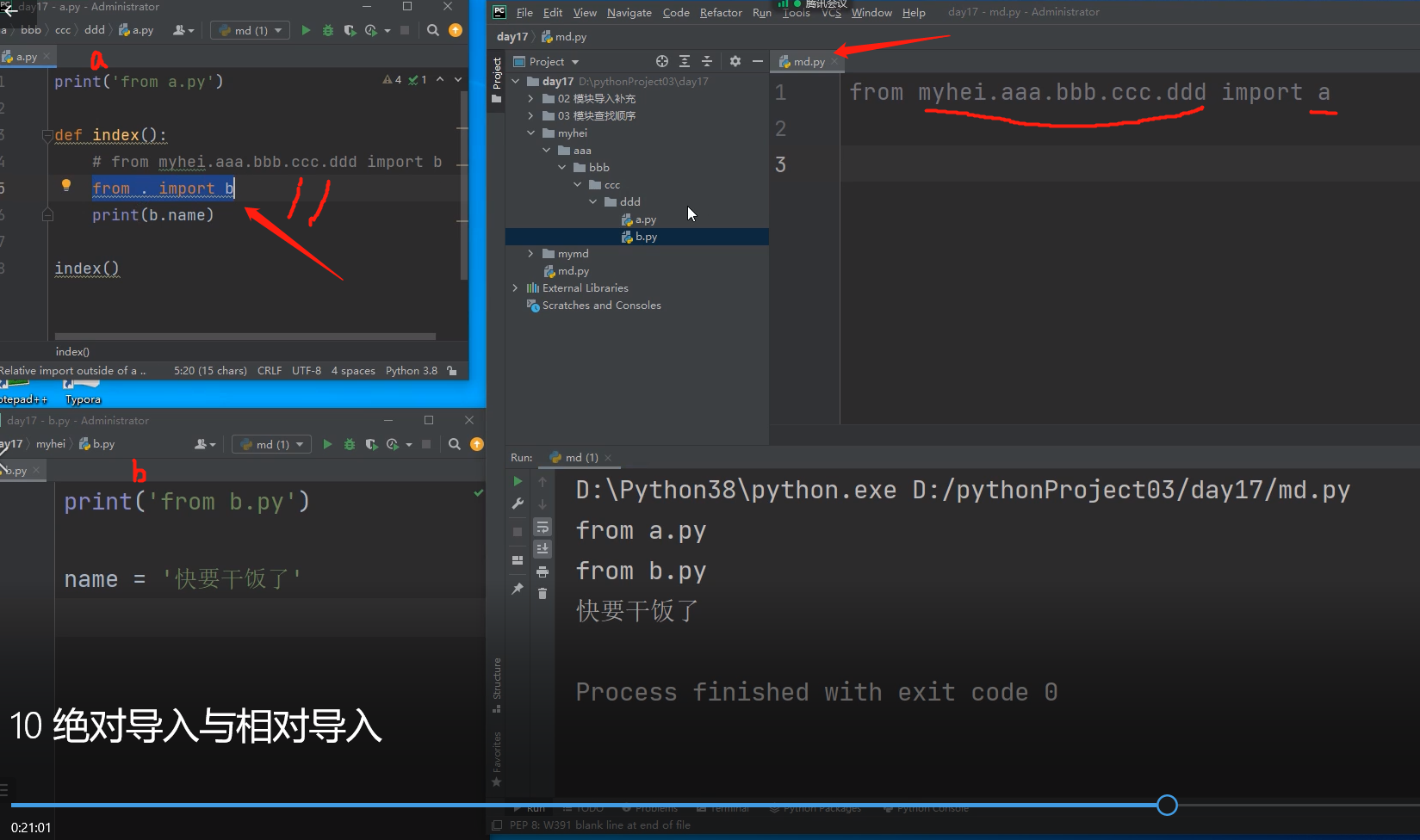Click UTF-8 encoding in a.py status bar
This screenshot has width=1420, height=840.
tap(307, 371)
